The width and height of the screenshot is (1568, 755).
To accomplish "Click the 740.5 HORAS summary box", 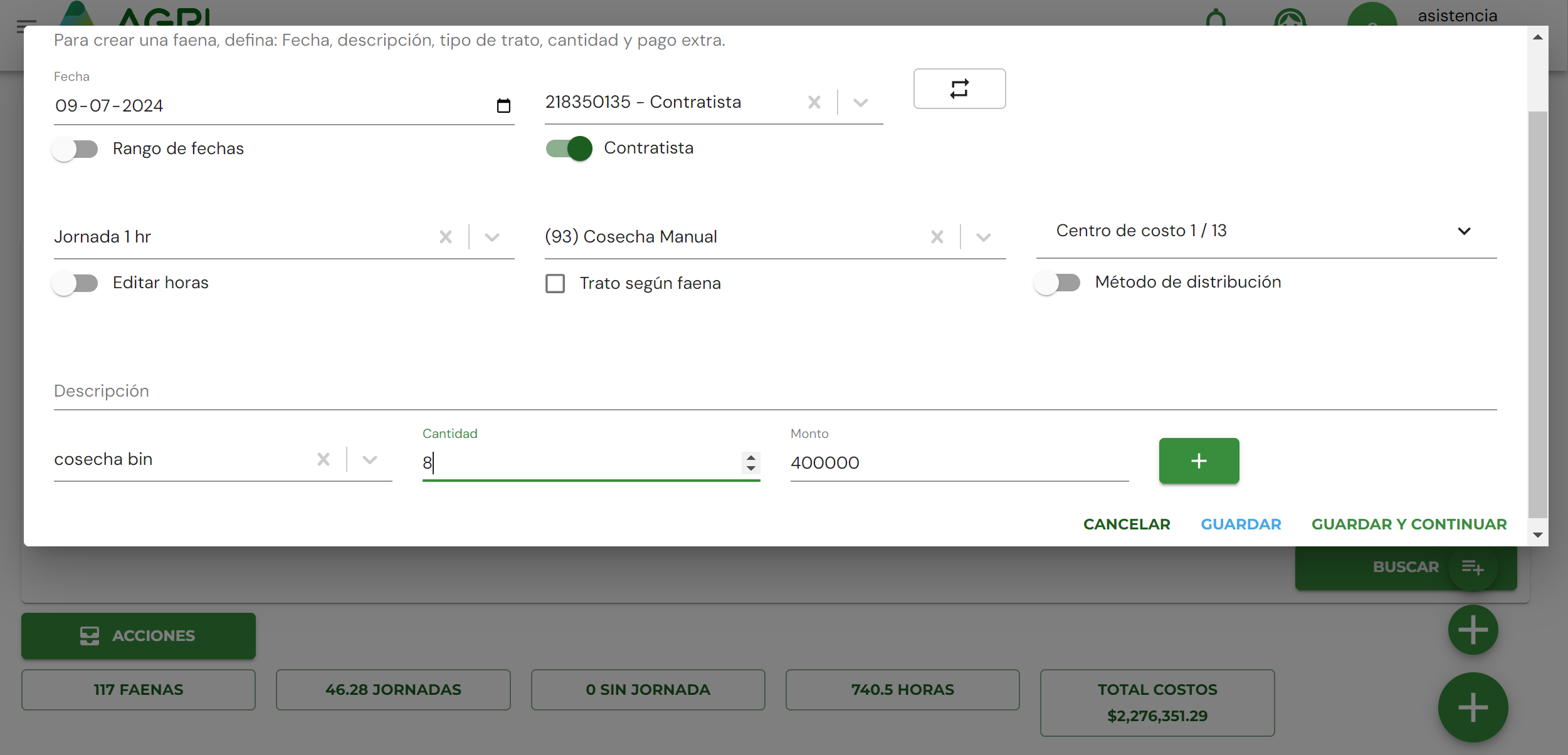I will click(x=902, y=689).
